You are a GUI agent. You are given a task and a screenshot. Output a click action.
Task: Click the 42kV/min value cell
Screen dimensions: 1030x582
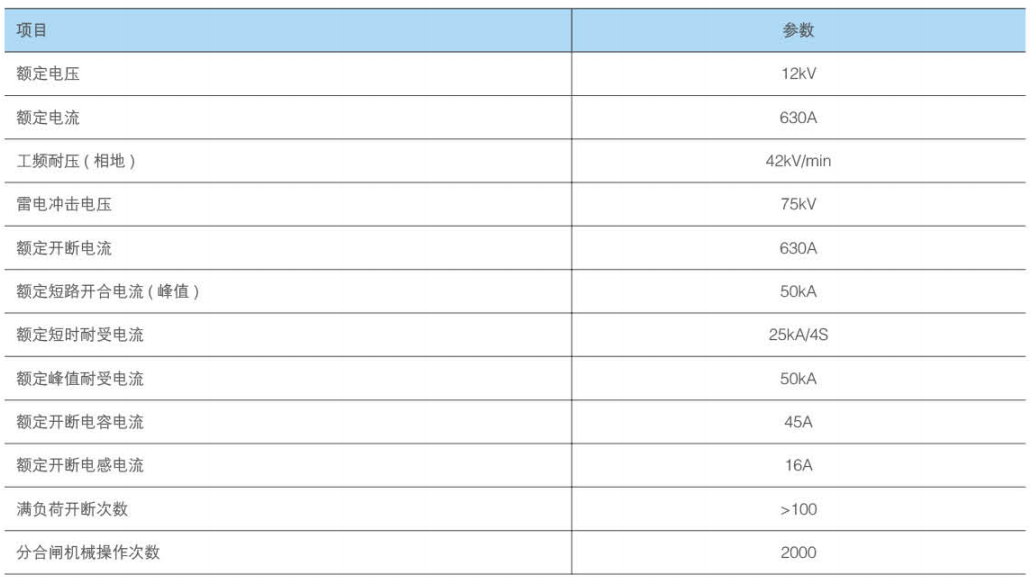point(798,161)
